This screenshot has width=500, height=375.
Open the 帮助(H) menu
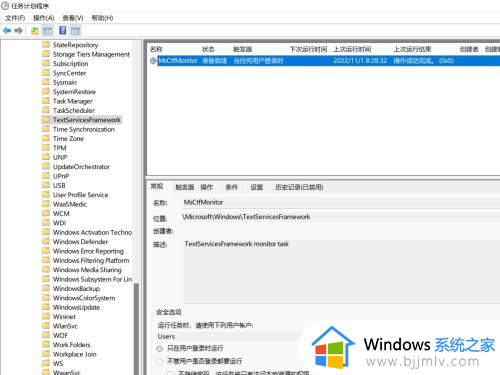click(102, 18)
